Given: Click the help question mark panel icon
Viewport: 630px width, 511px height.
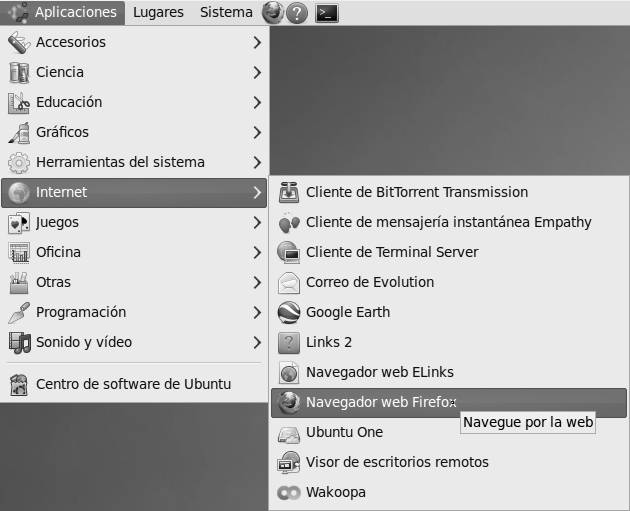Looking at the screenshot, I should click(x=297, y=13).
